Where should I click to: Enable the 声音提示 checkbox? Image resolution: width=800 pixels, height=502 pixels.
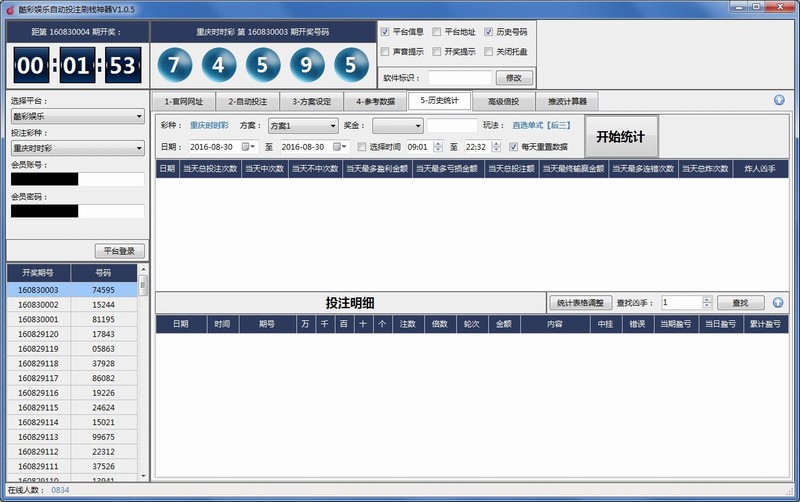coord(385,52)
